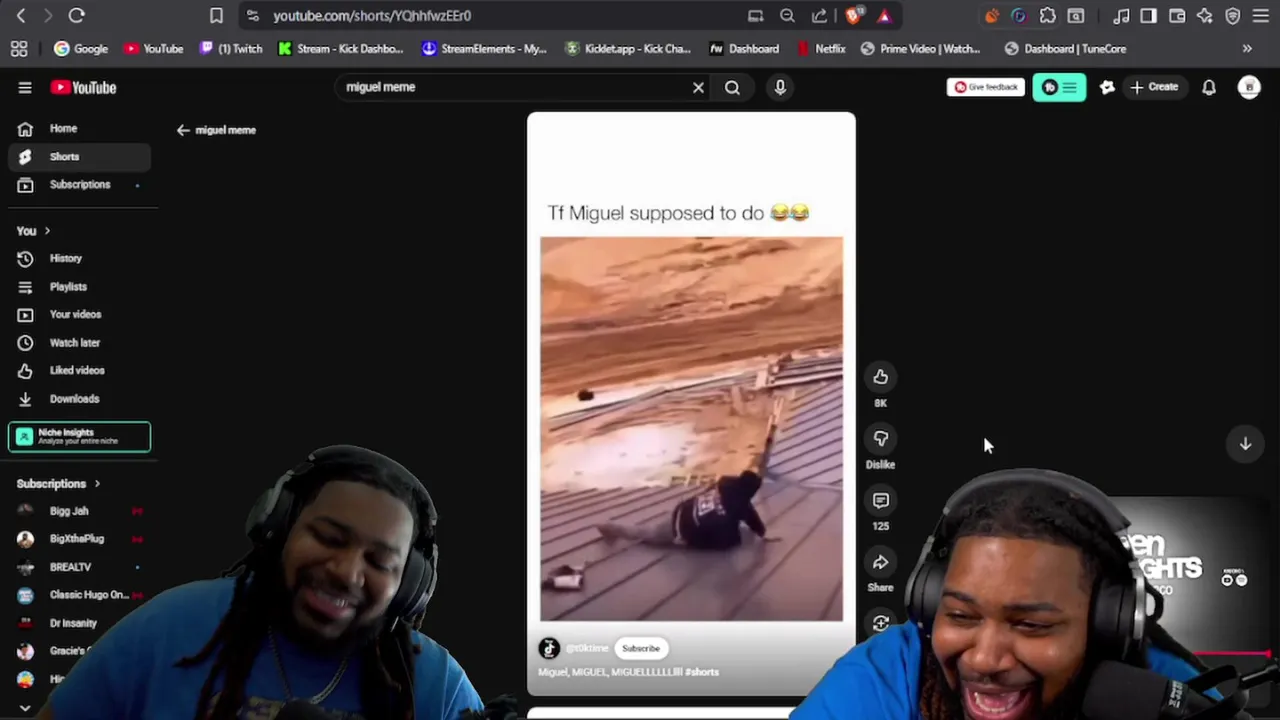The image size is (1280, 720).
Task: Like this Short
Action: (880, 377)
